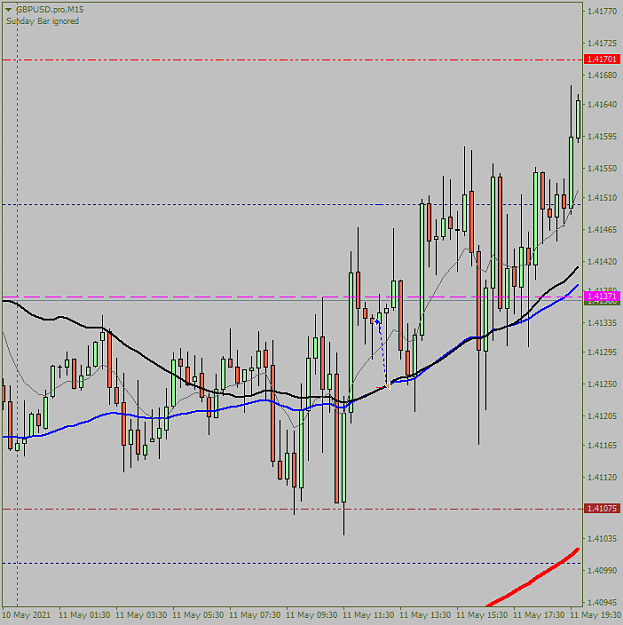The height and width of the screenshot is (625, 623).
Task: Click the red 1.41701 price level tag
Action: point(602,59)
